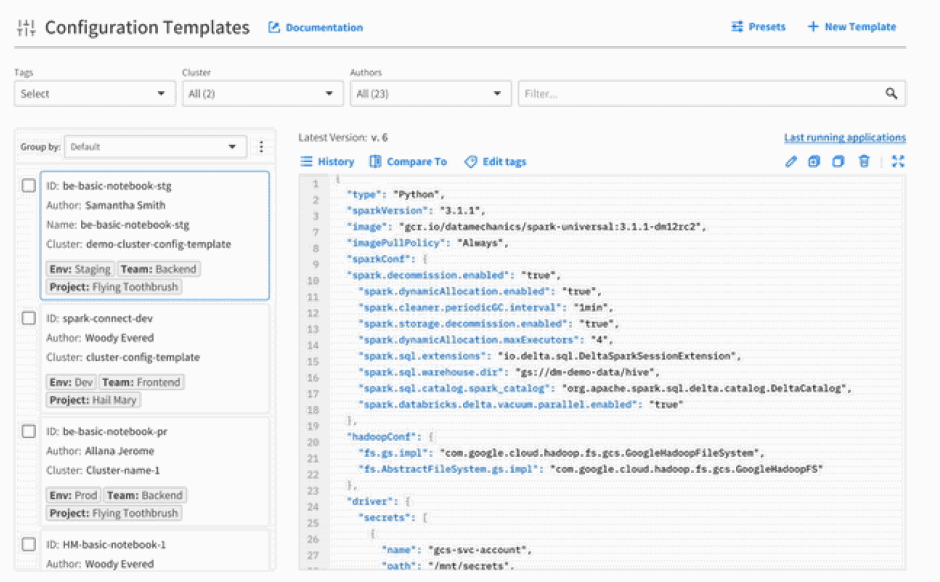Open the Authors All (23) dropdown
This screenshot has height=582, width=940.
click(430, 94)
